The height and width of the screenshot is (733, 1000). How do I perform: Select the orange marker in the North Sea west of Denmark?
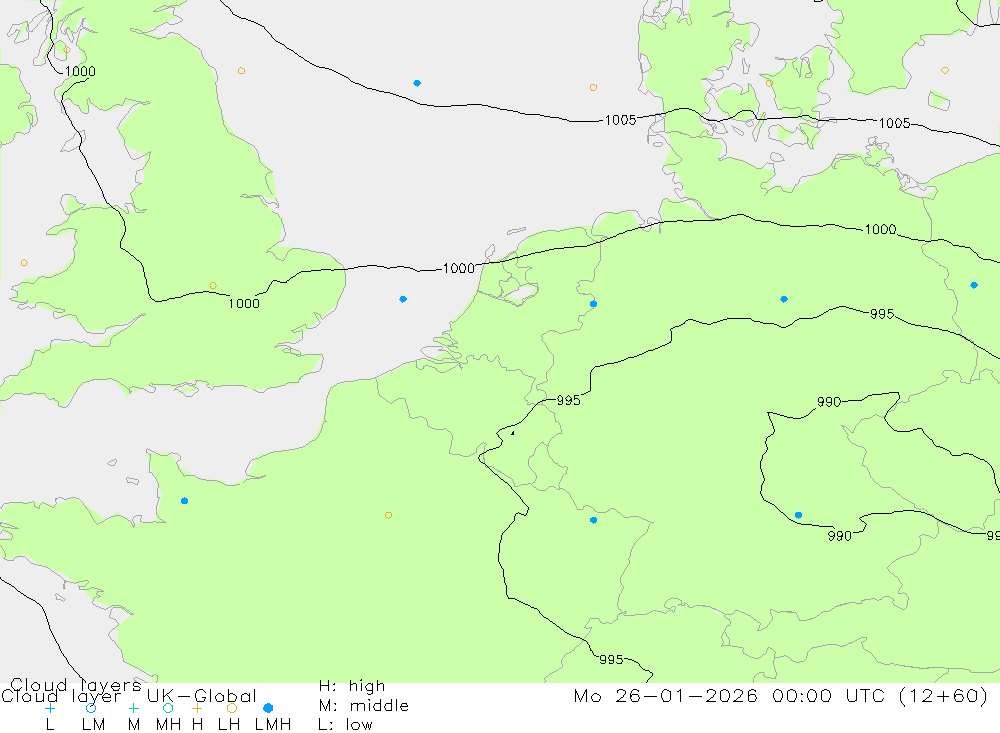tap(593, 87)
